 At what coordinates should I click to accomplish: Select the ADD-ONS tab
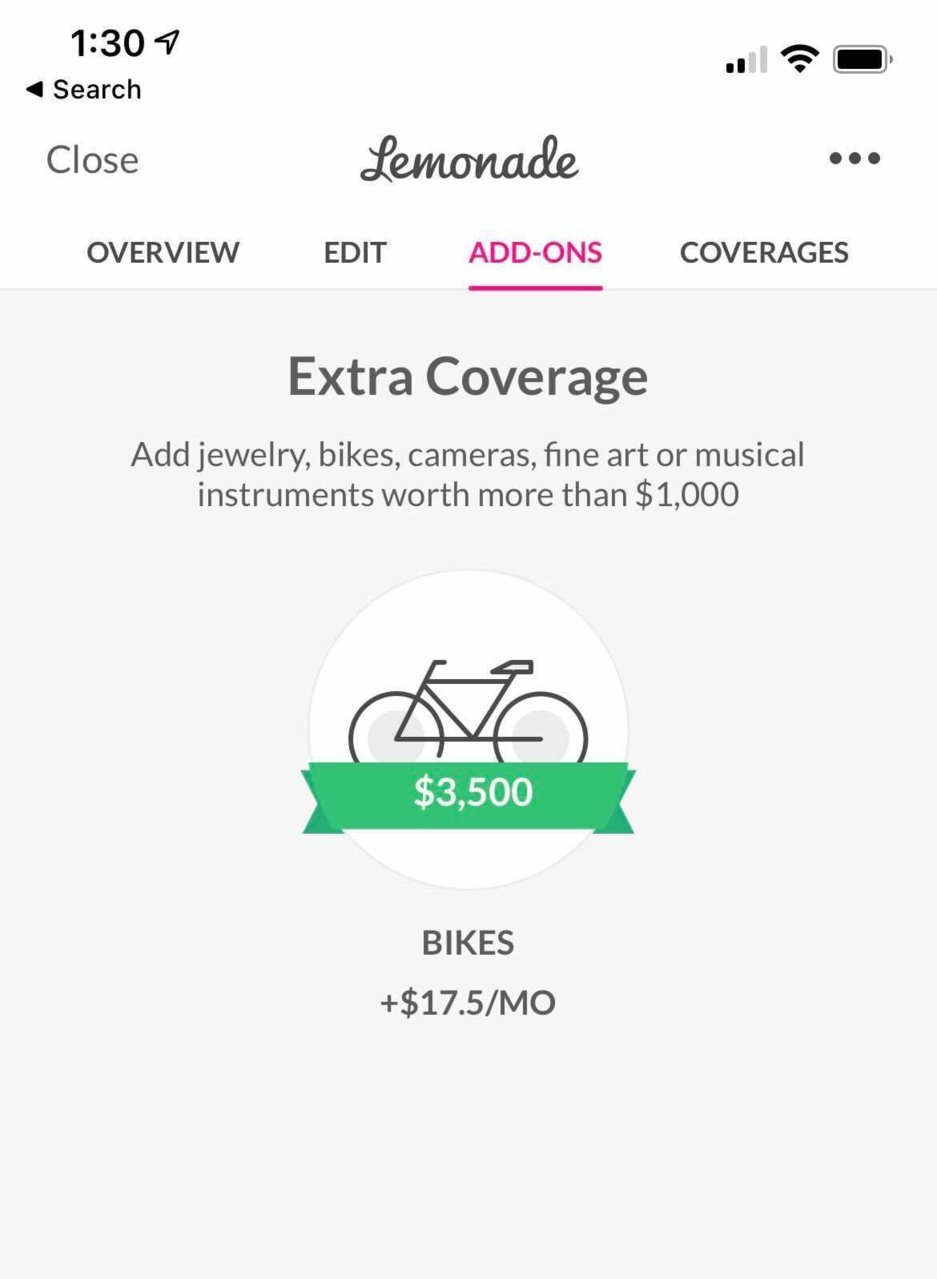tap(535, 252)
